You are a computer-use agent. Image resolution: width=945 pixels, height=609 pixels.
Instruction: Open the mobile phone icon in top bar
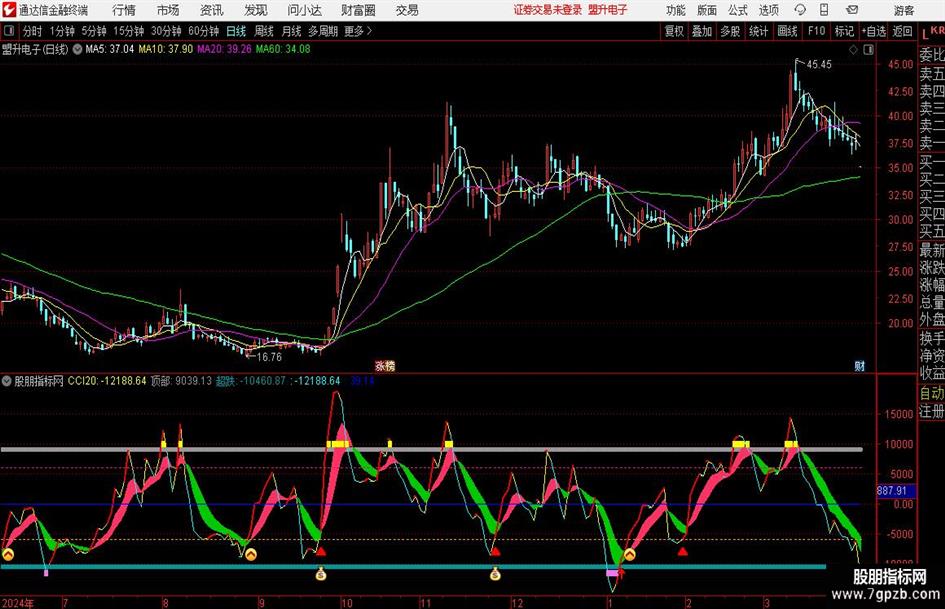824,10
